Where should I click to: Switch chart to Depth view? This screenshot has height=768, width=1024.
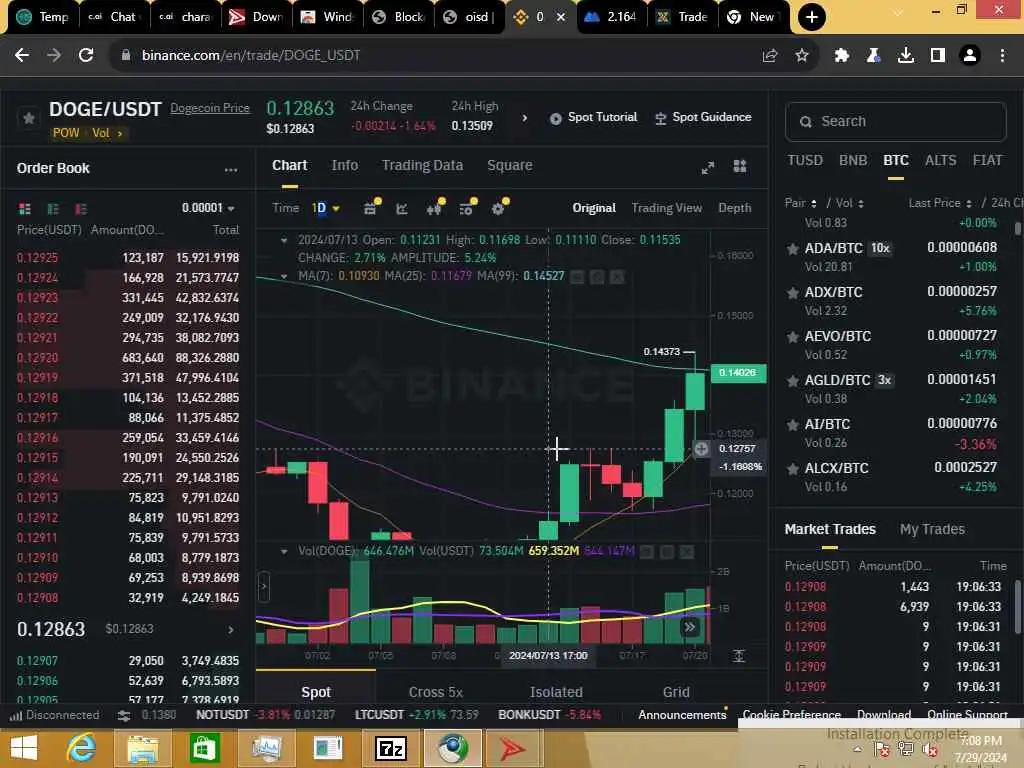[734, 208]
